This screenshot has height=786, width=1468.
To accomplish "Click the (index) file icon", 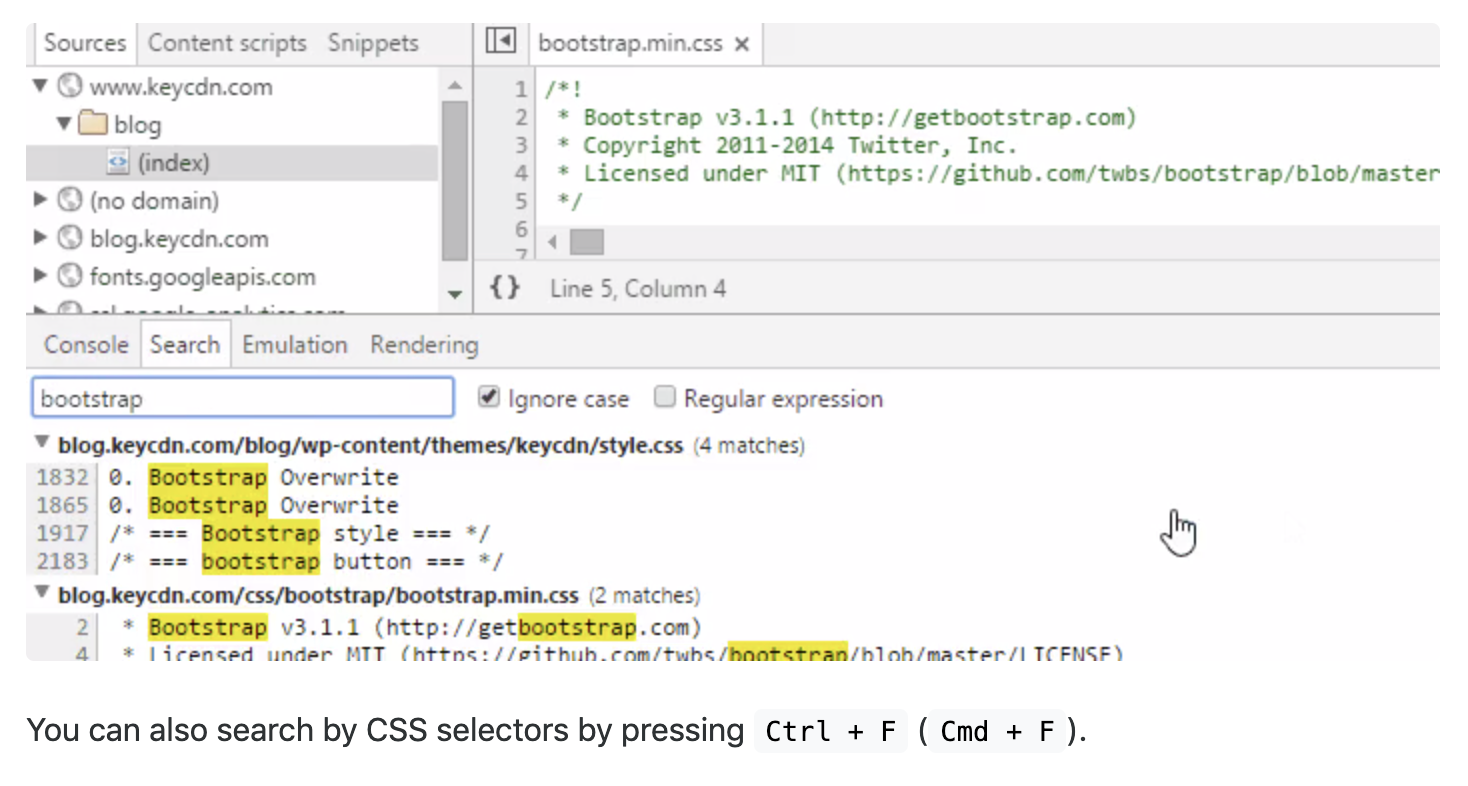I will coord(118,163).
